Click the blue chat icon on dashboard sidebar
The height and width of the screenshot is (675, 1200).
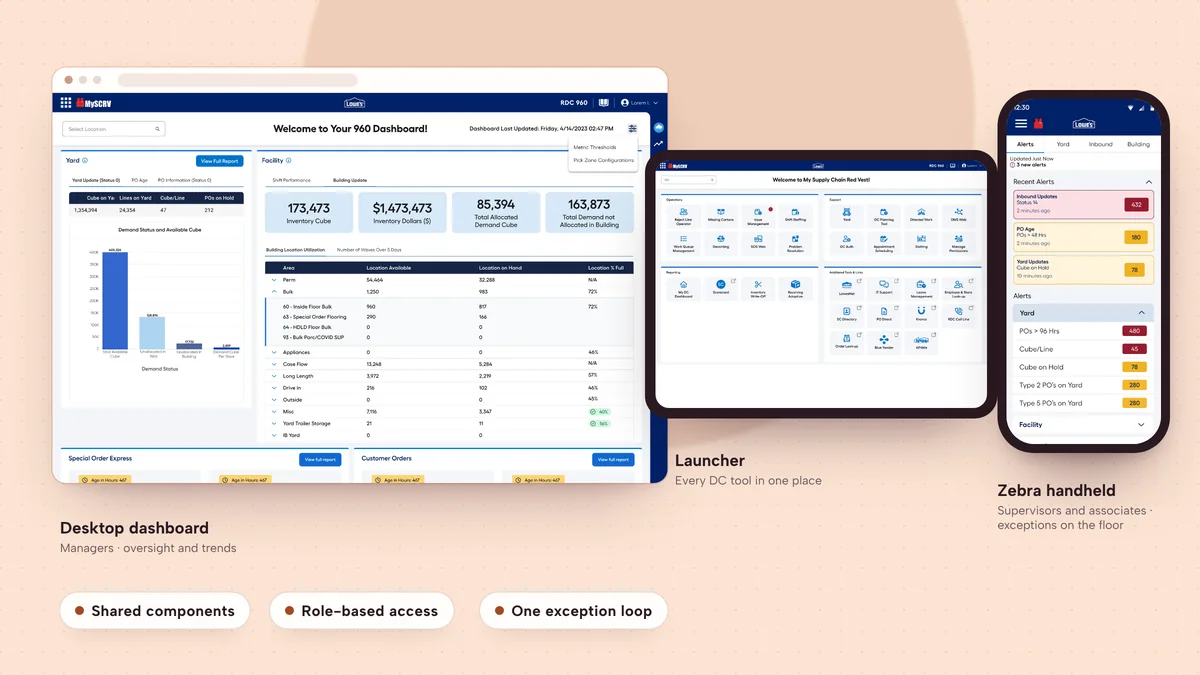point(659,128)
